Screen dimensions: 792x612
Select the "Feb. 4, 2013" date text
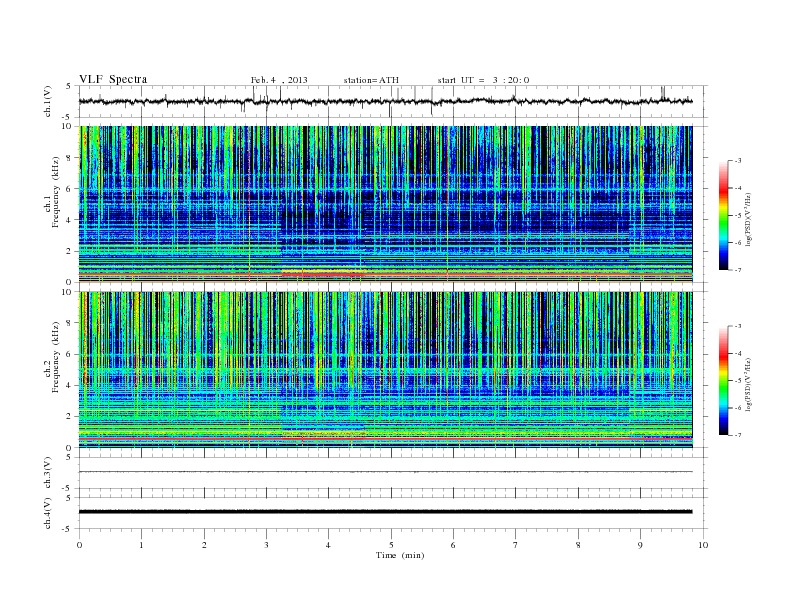(279, 80)
